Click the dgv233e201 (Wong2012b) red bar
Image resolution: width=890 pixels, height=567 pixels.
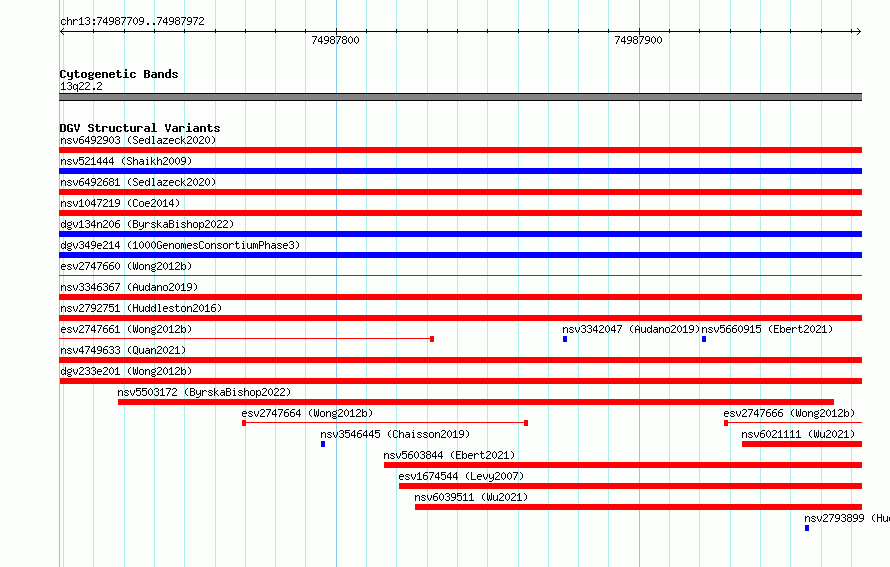pos(460,381)
